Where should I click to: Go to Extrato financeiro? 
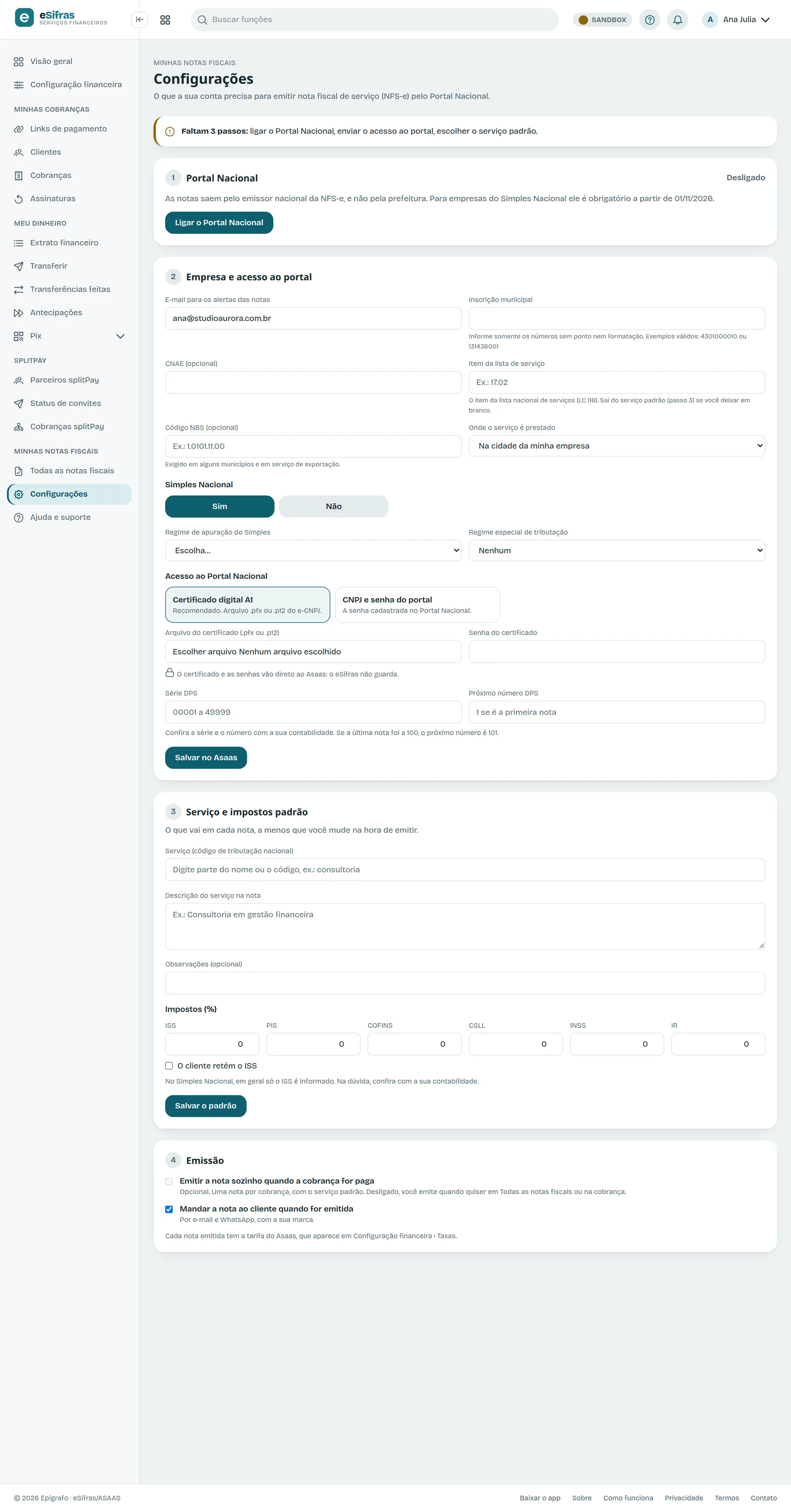(69, 243)
